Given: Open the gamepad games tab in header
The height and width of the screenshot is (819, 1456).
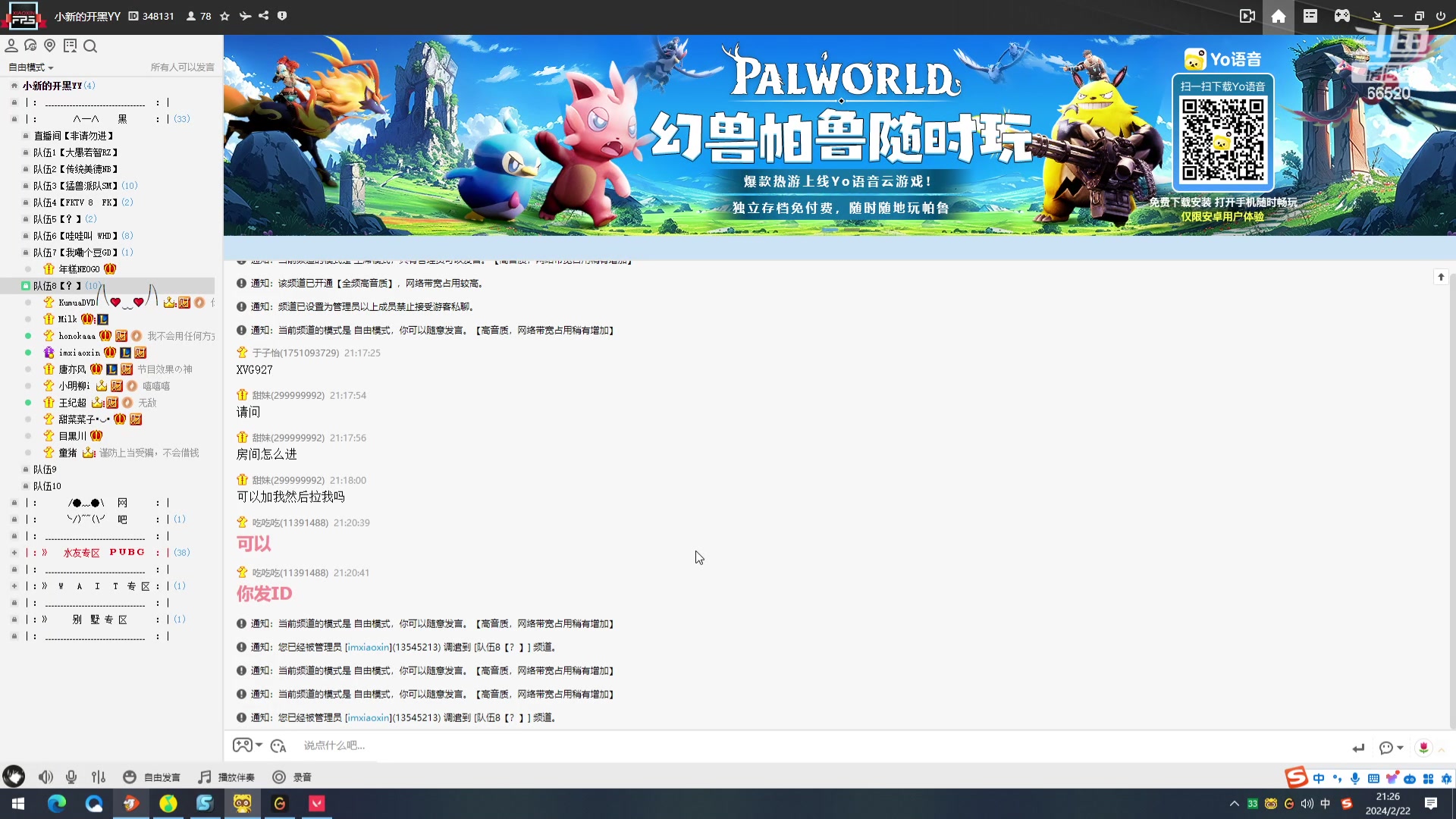Looking at the screenshot, I should [1342, 16].
